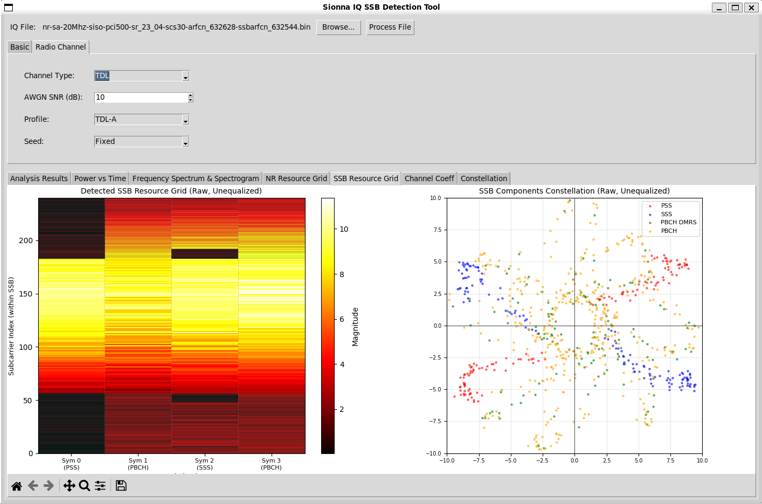
Task: Click the Browse... button
Action: pyautogui.click(x=338, y=27)
